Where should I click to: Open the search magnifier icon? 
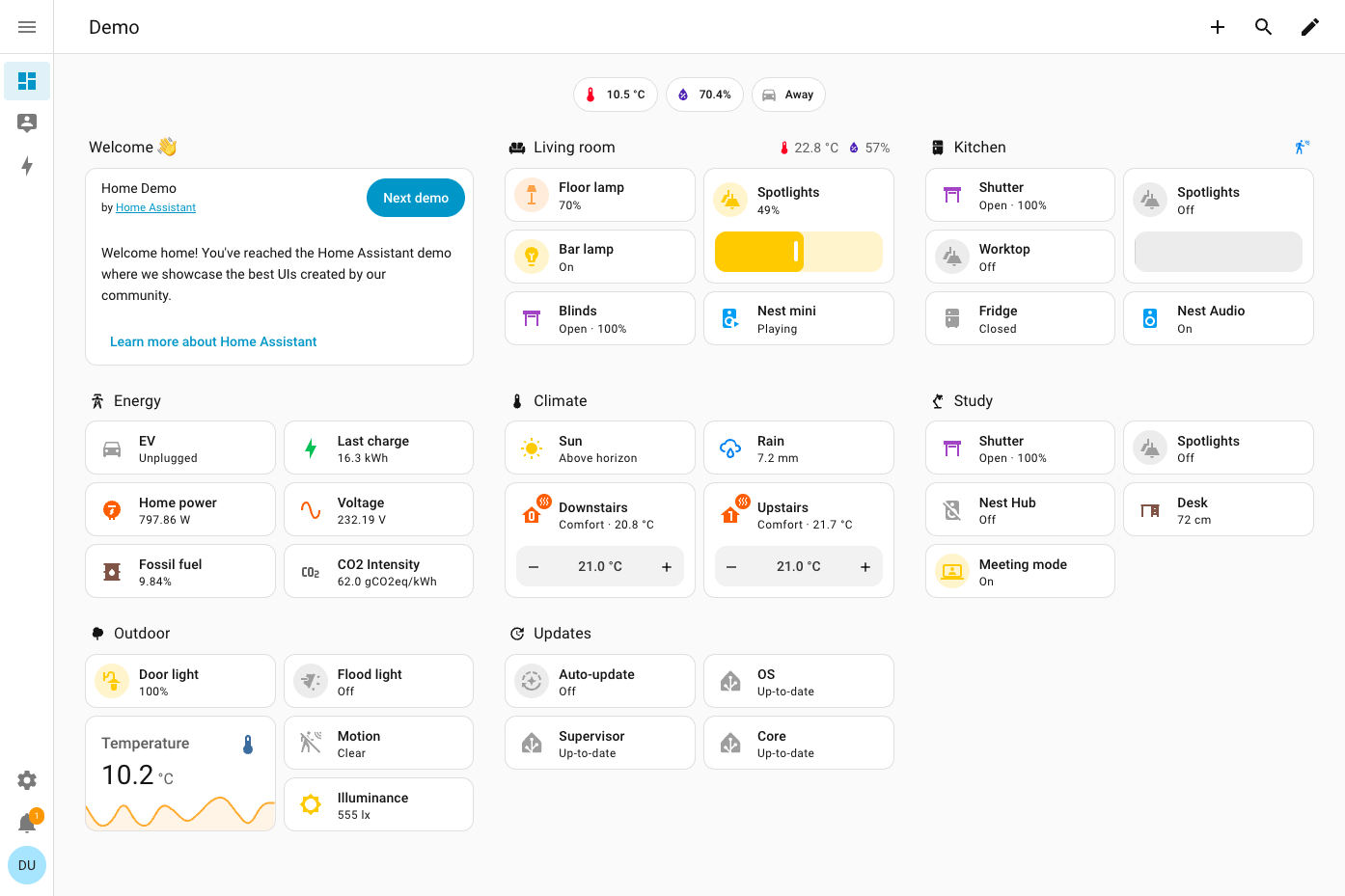(1264, 27)
